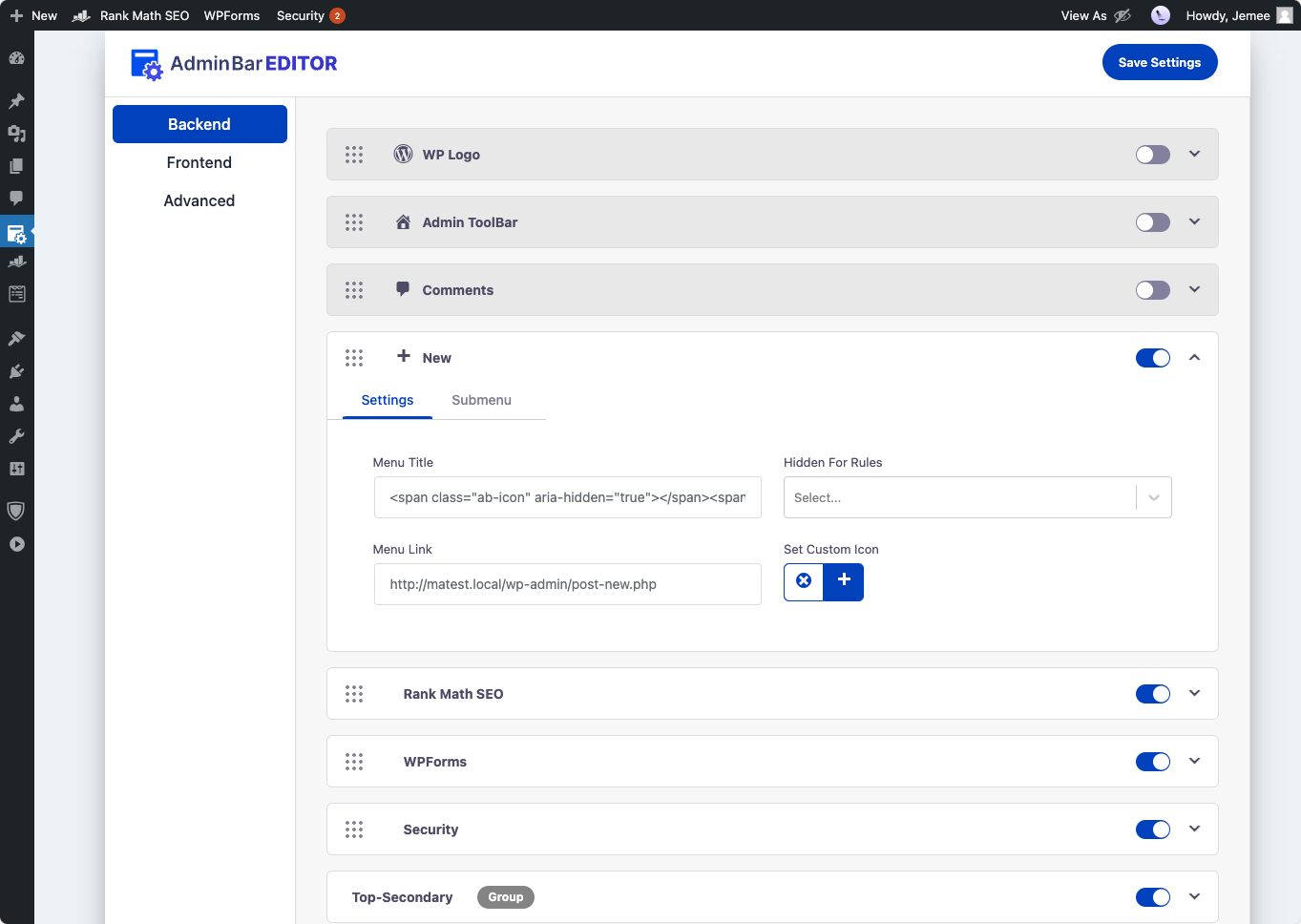
Task: Click the drag handle for Rank Math SEO
Action: (x=354, y=694)
